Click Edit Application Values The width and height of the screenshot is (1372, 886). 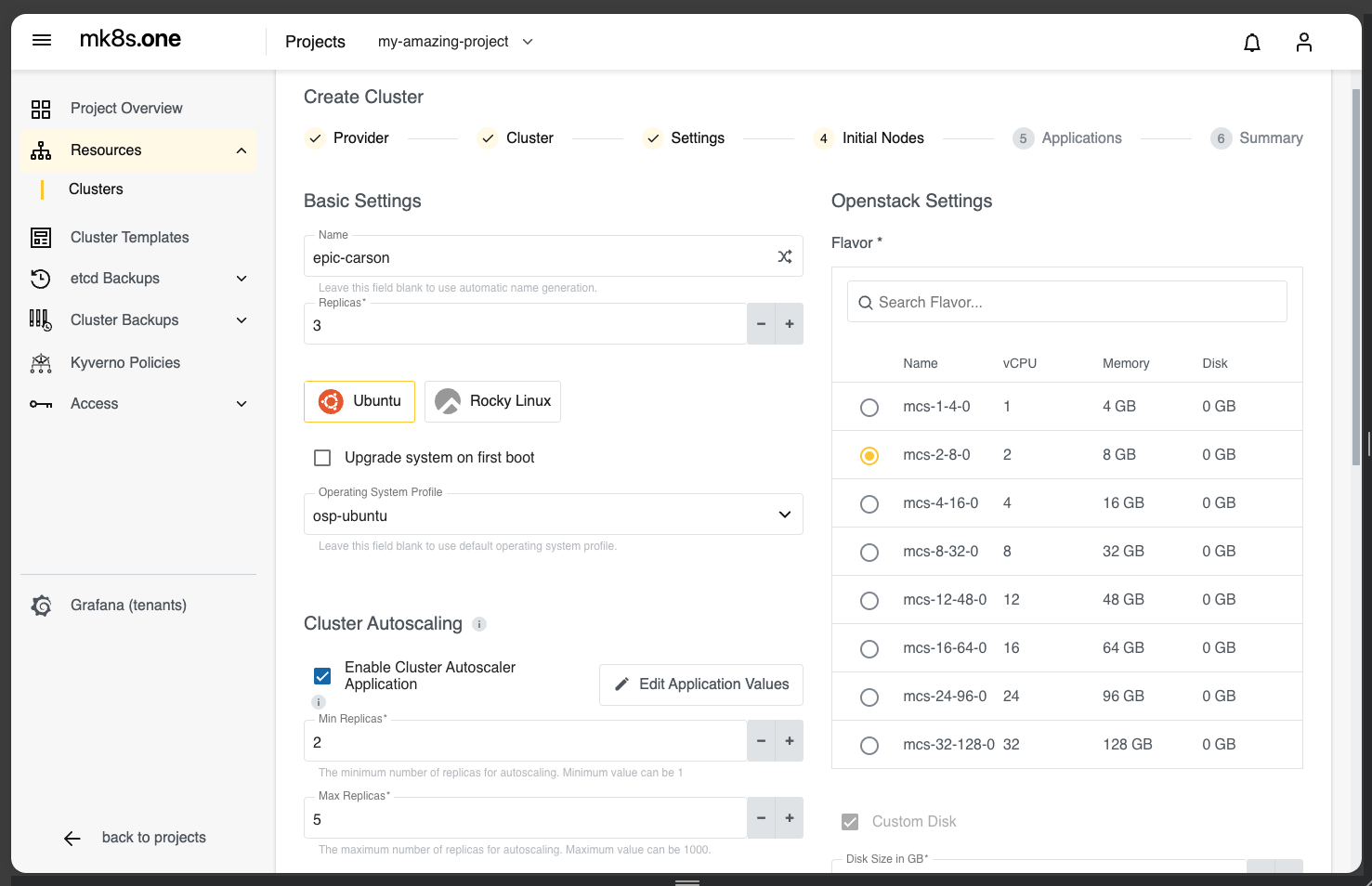point(700,684)
